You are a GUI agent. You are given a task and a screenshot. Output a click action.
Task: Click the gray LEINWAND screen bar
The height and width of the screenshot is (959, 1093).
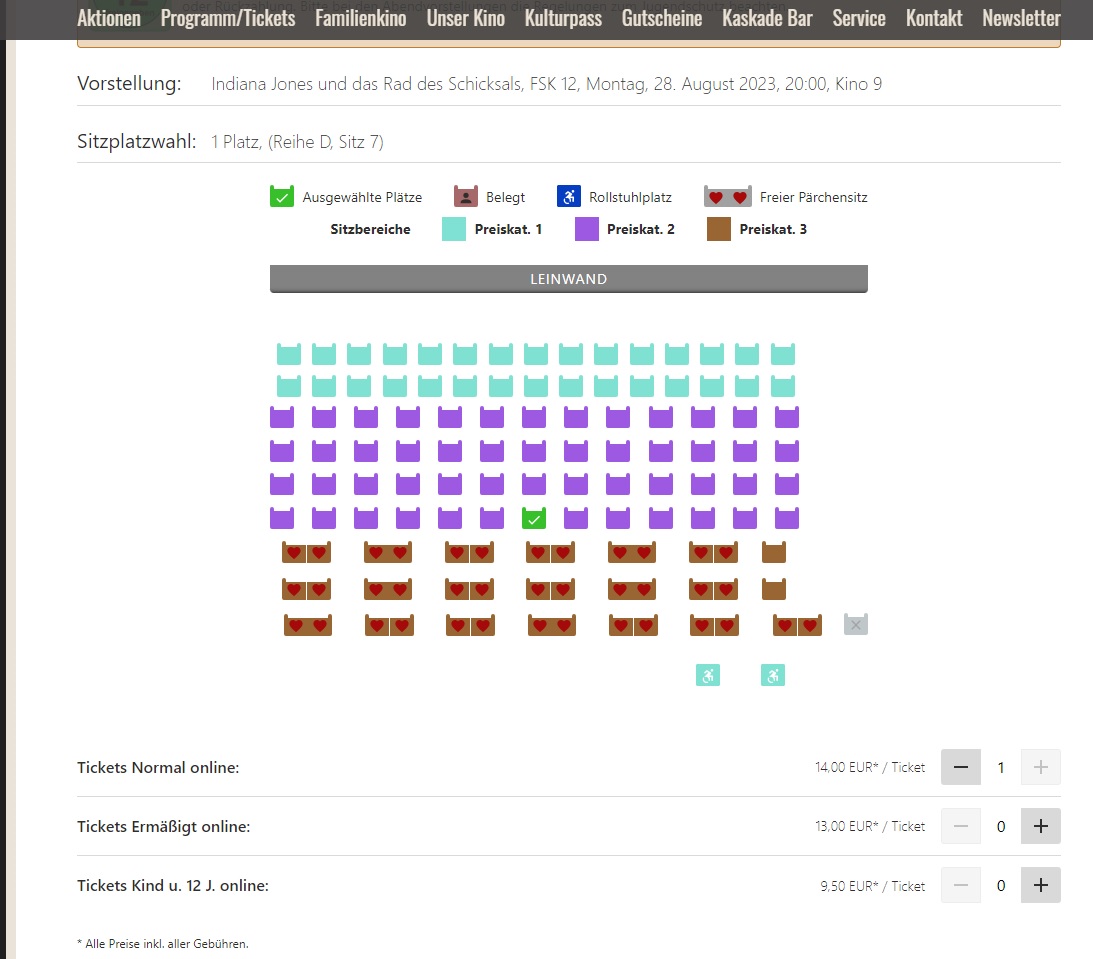(x=568, y=279)
